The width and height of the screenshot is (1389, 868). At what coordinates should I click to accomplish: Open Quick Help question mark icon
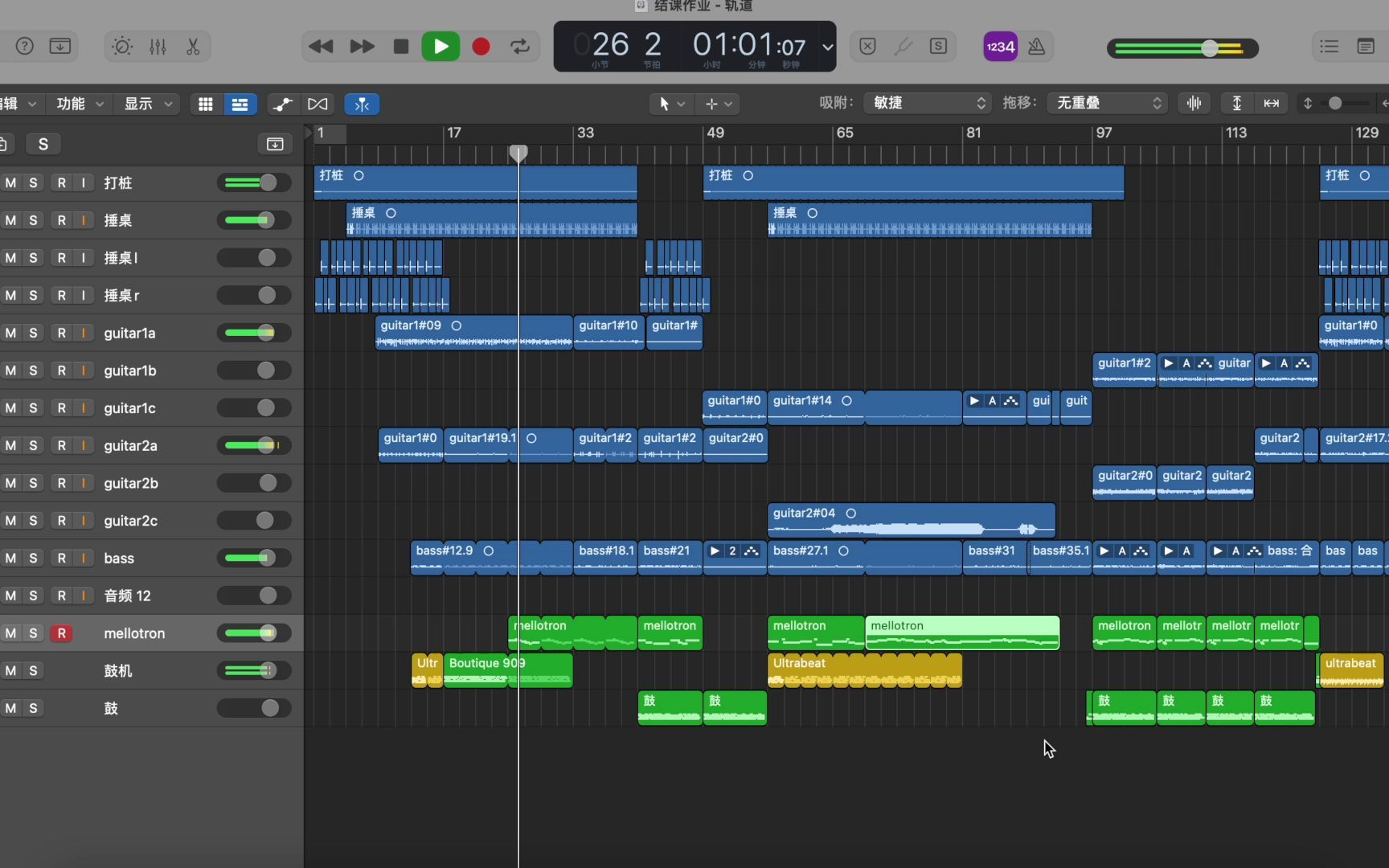coord(25,47)
